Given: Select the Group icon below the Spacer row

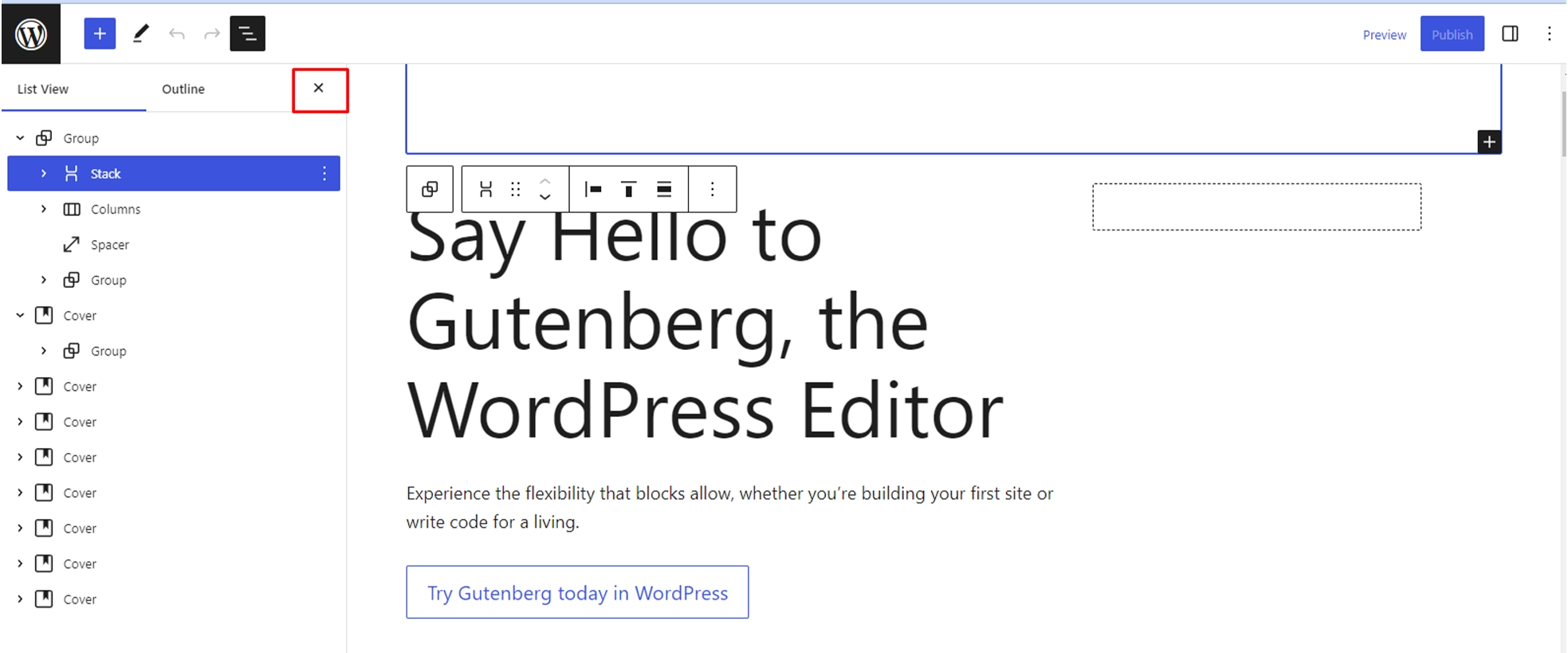Looking at the screenshot, I should (x=72, y=280).
